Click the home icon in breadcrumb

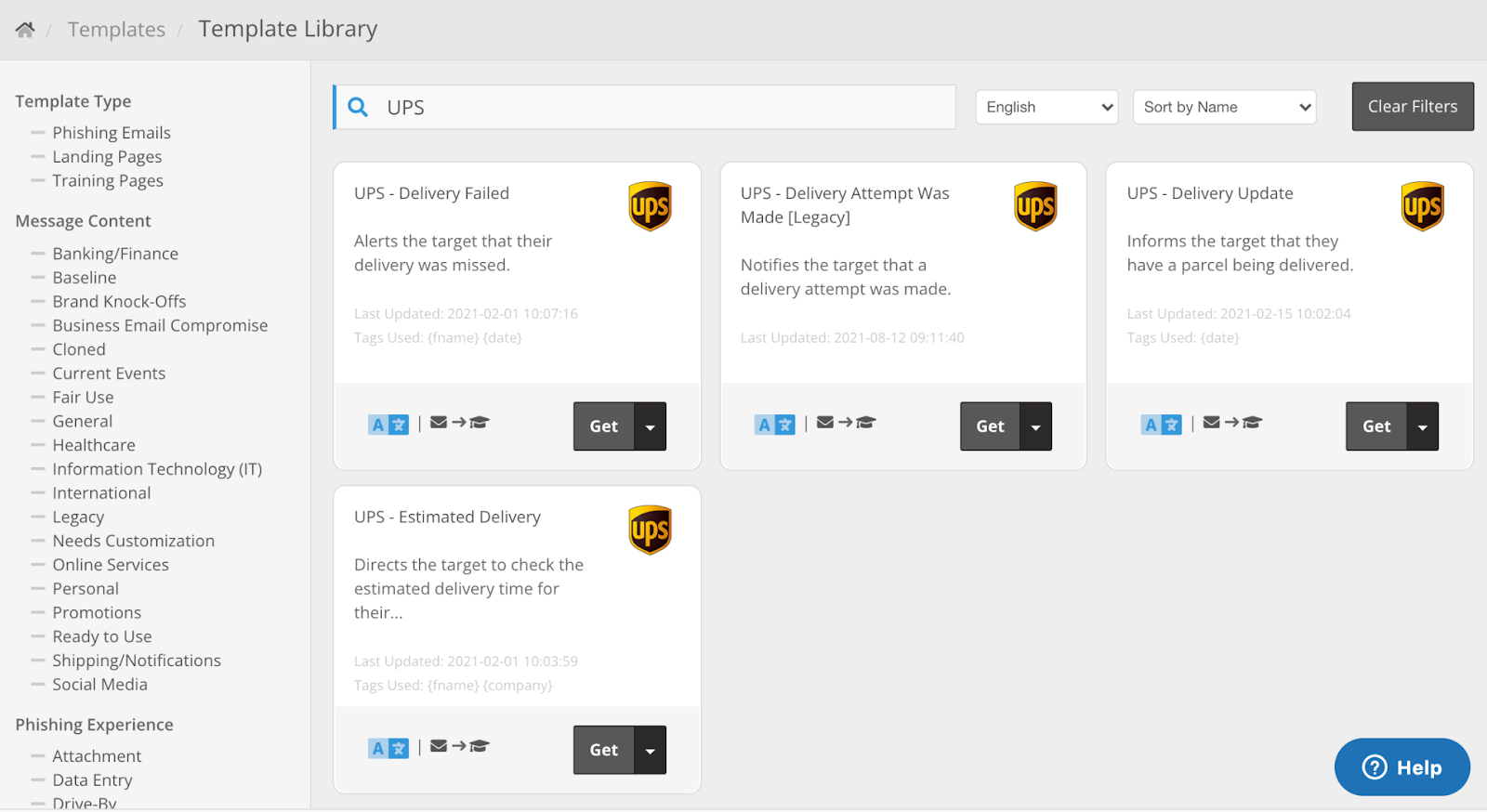(x=25, y=30)
